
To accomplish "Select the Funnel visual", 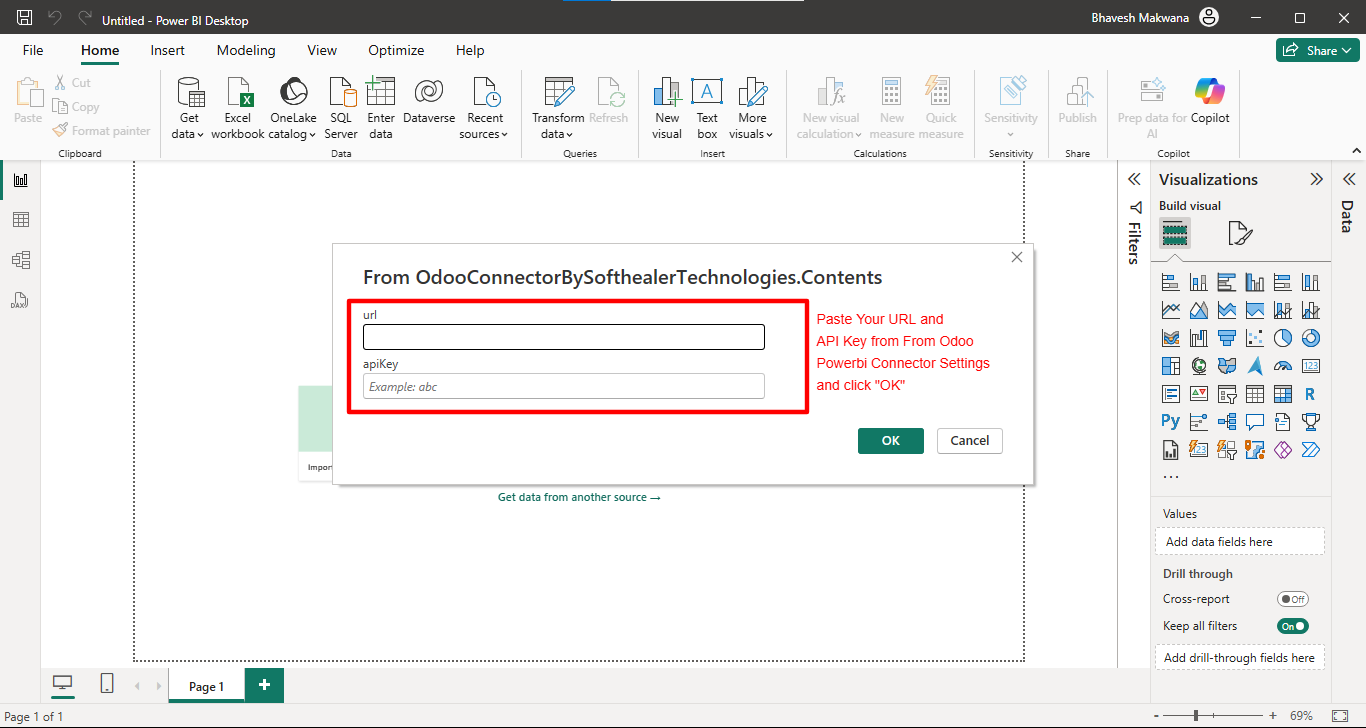I will tap(1227, 338).
